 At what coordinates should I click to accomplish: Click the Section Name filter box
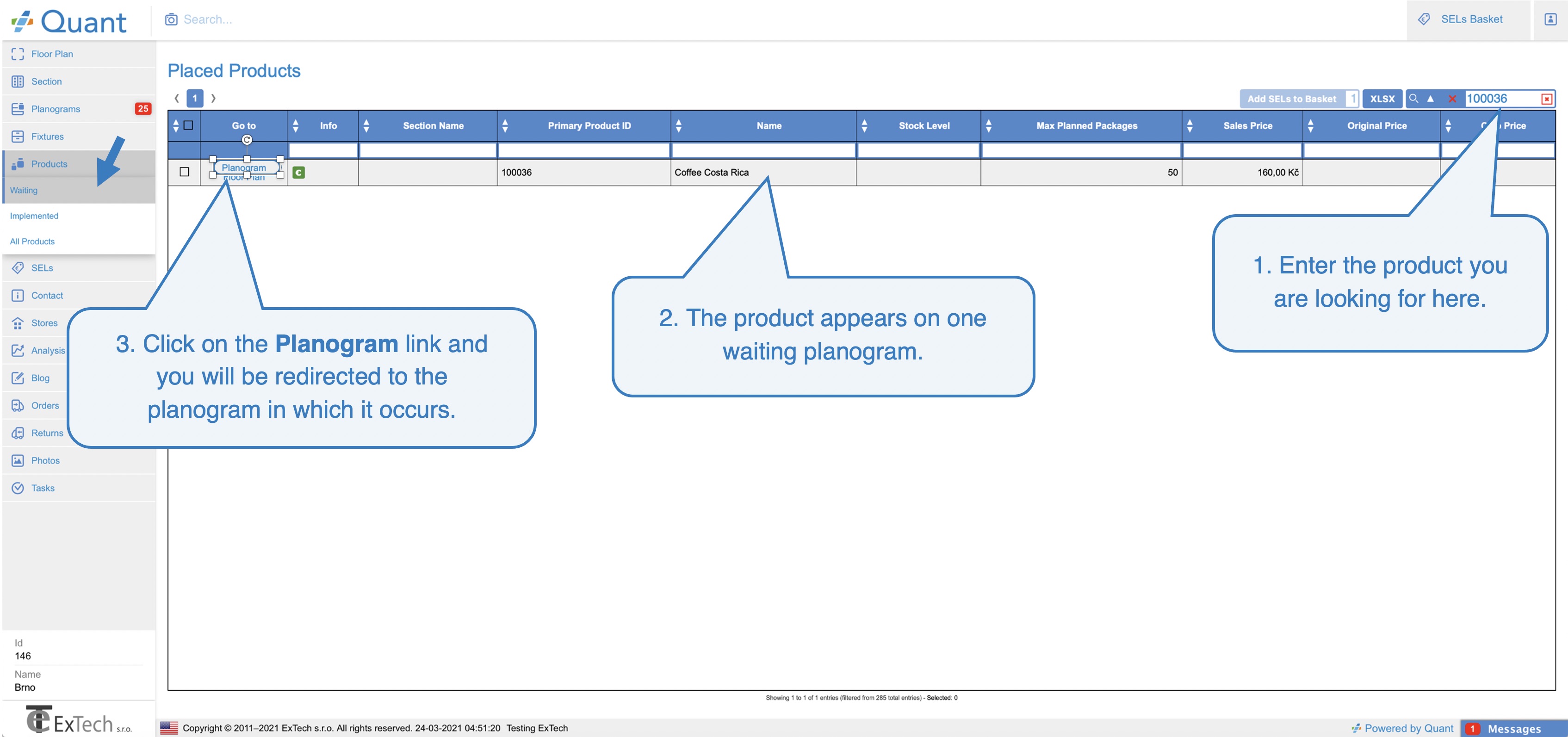point(428,150)
